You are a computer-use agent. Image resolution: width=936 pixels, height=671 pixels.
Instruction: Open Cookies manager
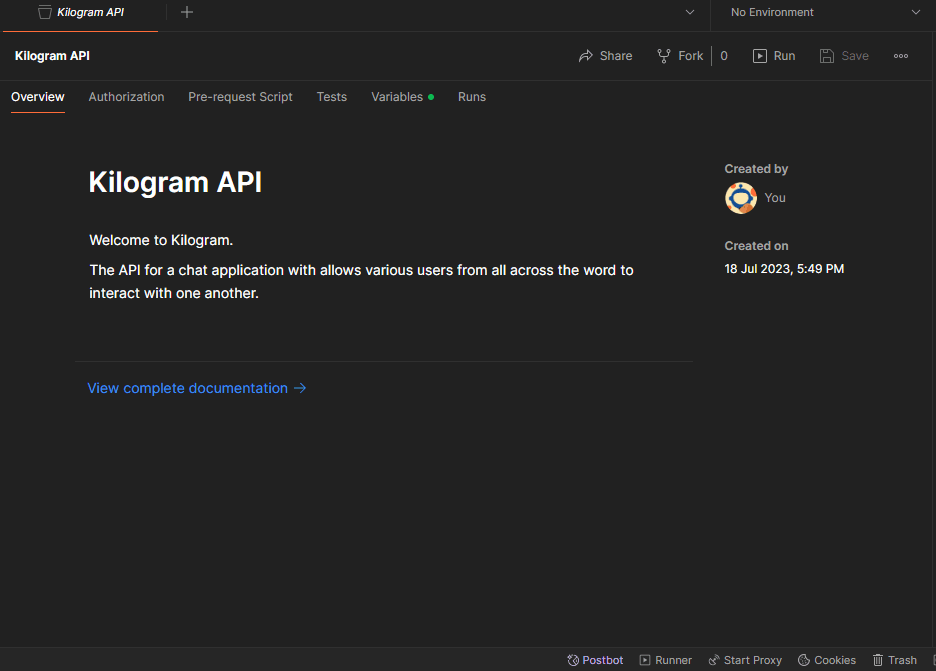click(827, 660)
